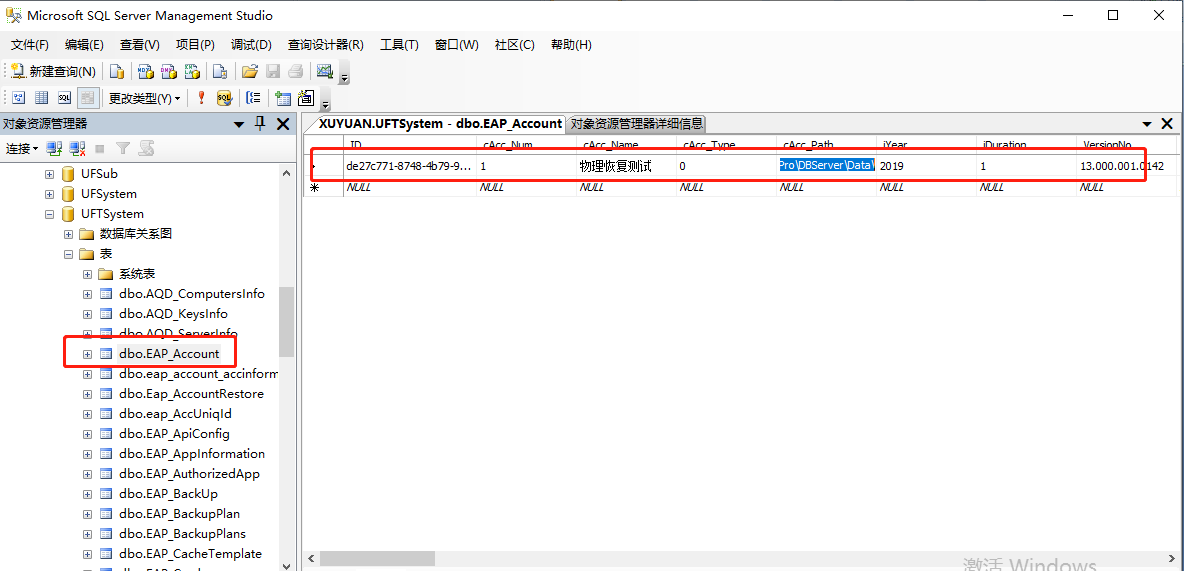Click the cAcc_Name cell 物理恢复测试

(x=626, y=166)
